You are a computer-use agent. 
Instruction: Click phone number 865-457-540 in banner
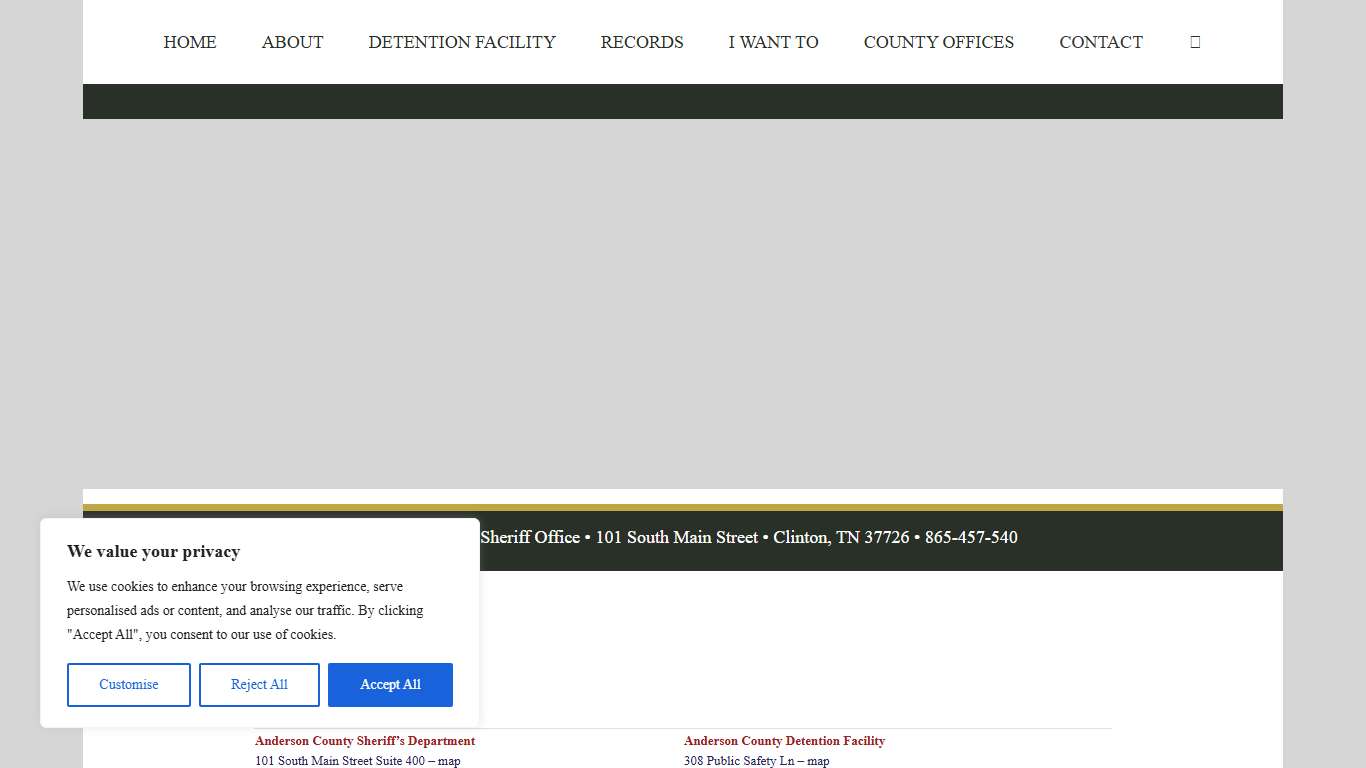tap(971, 537)
